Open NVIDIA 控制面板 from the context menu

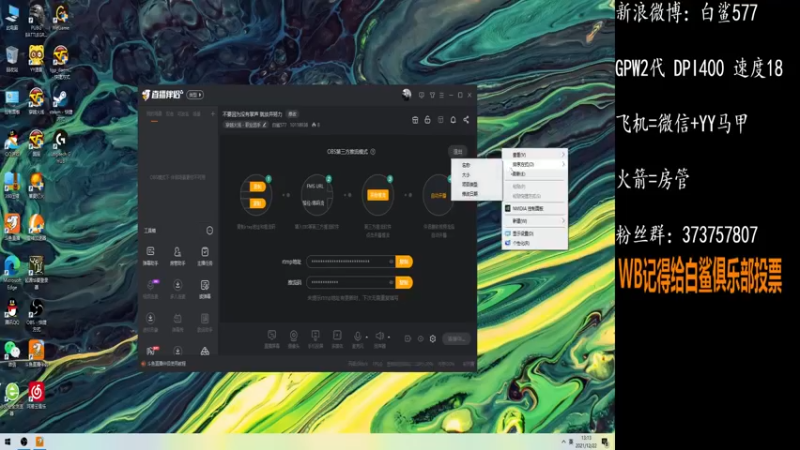[x=535, y=209]
